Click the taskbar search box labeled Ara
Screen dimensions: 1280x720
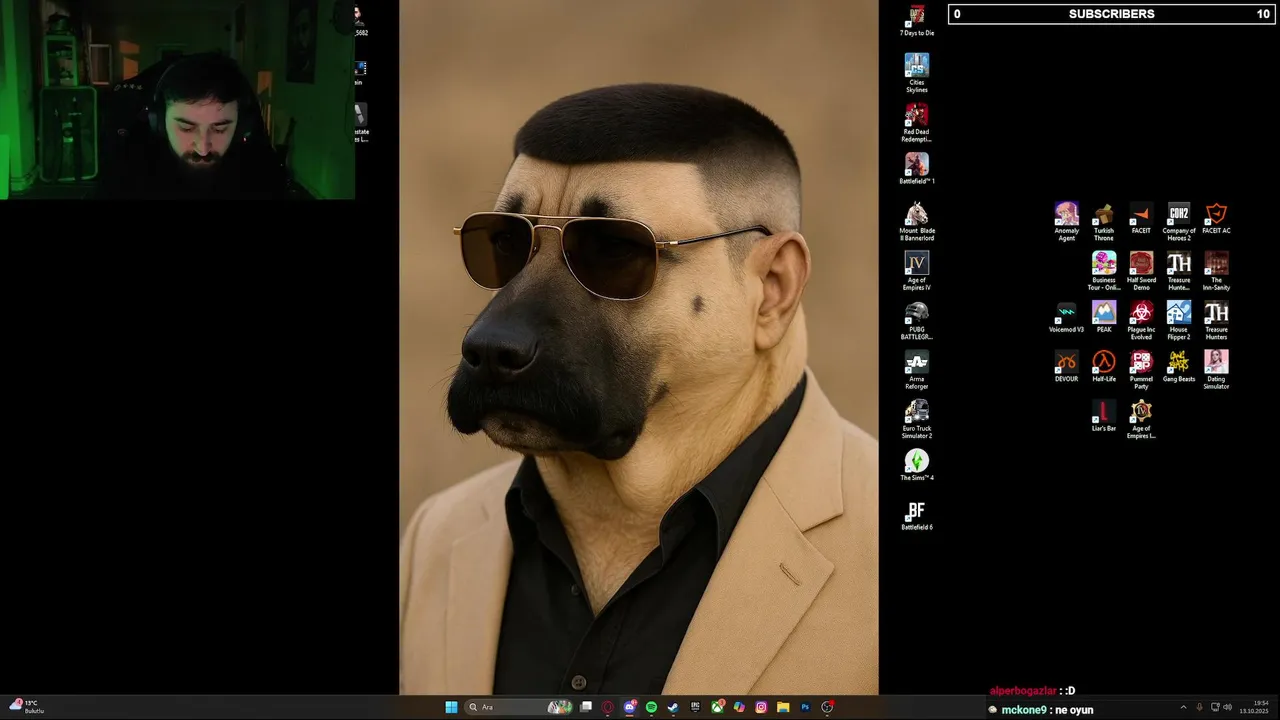pyautogui.click(x=518, y=707)
